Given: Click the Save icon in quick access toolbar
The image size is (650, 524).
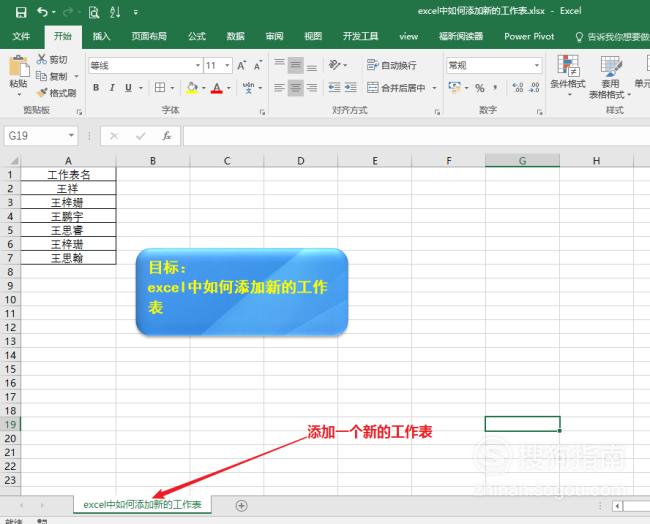Looking at the screenshot, I should (21, 12).
